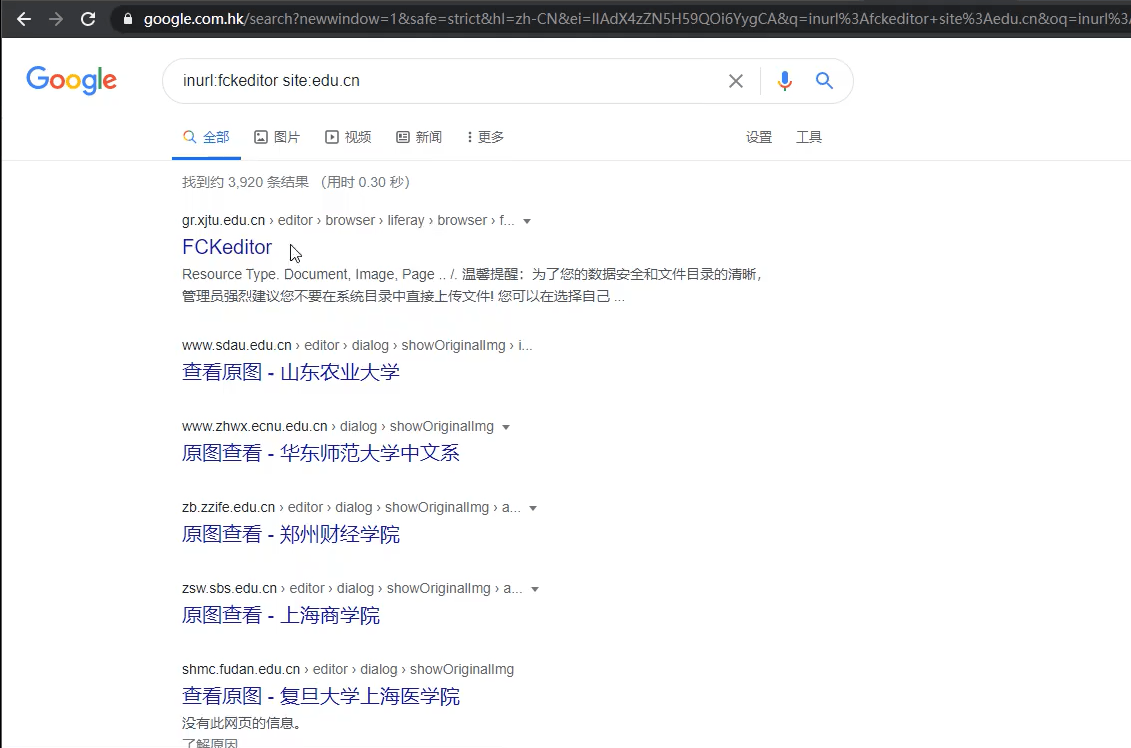Go back to the previous page

[24, 19]
